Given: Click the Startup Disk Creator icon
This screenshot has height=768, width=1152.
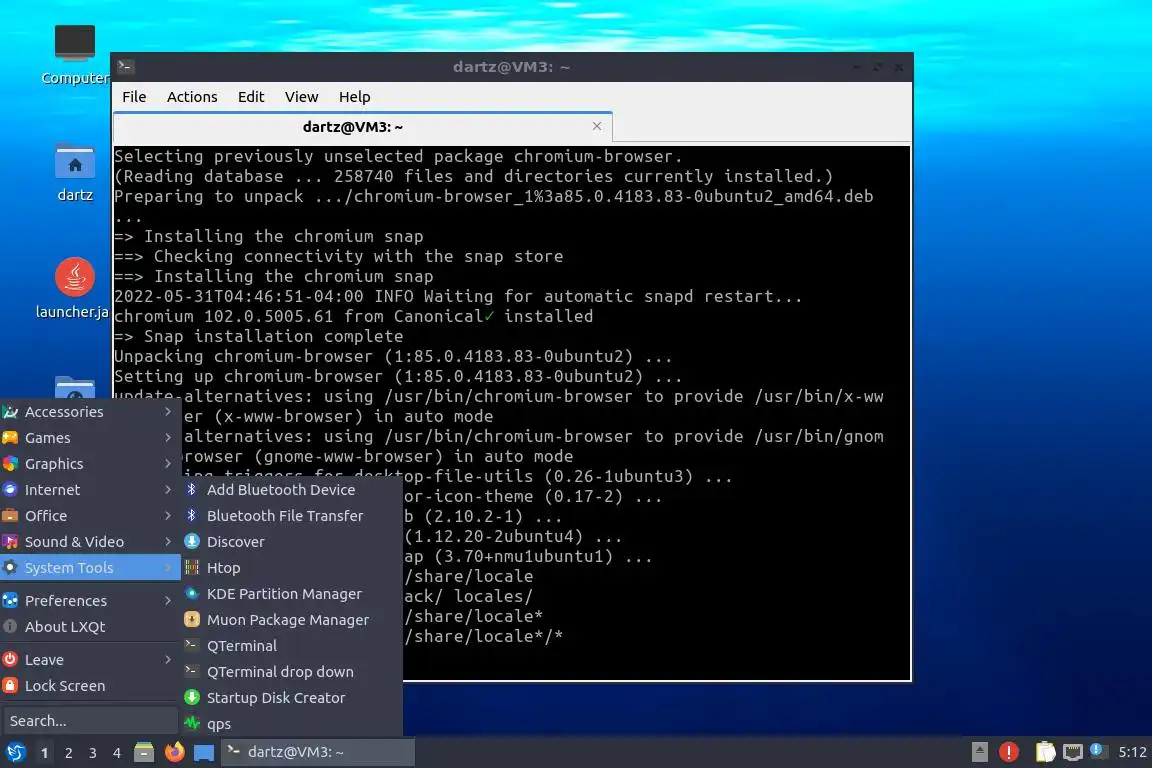Looking at the screenshot, I should click(x=192, y=697).
